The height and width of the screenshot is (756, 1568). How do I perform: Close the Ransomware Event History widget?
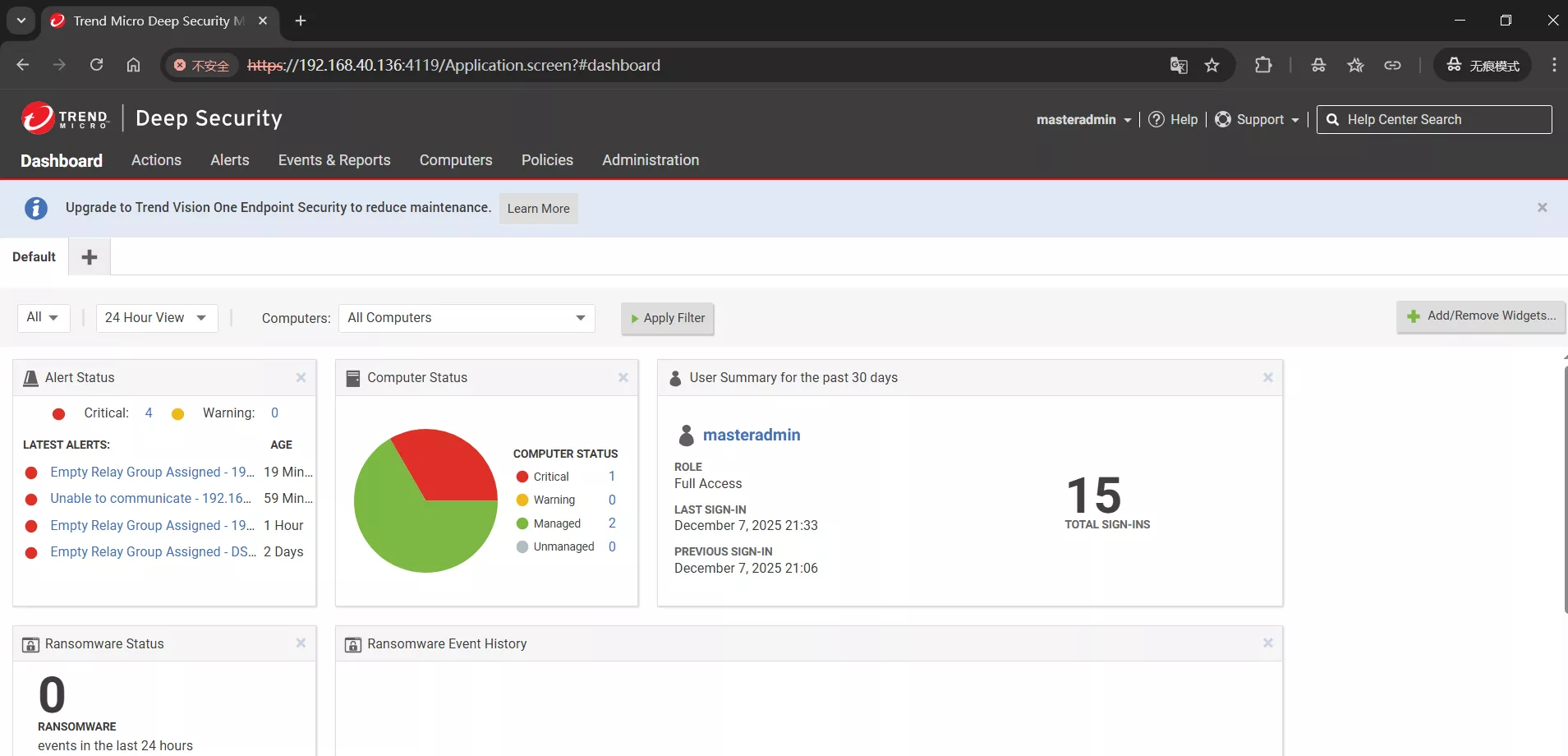coord(1267,643)
